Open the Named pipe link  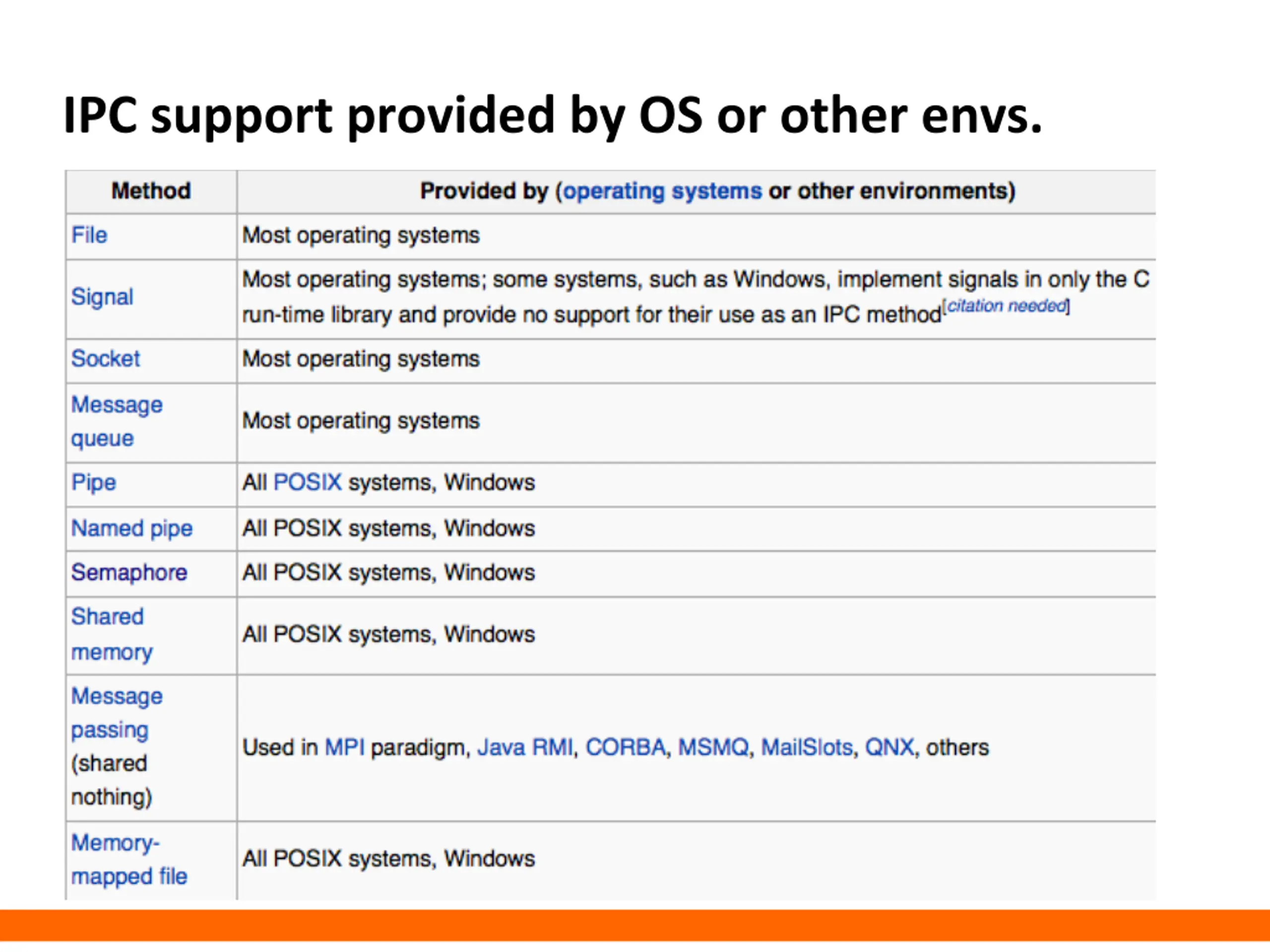pos(132,528)
